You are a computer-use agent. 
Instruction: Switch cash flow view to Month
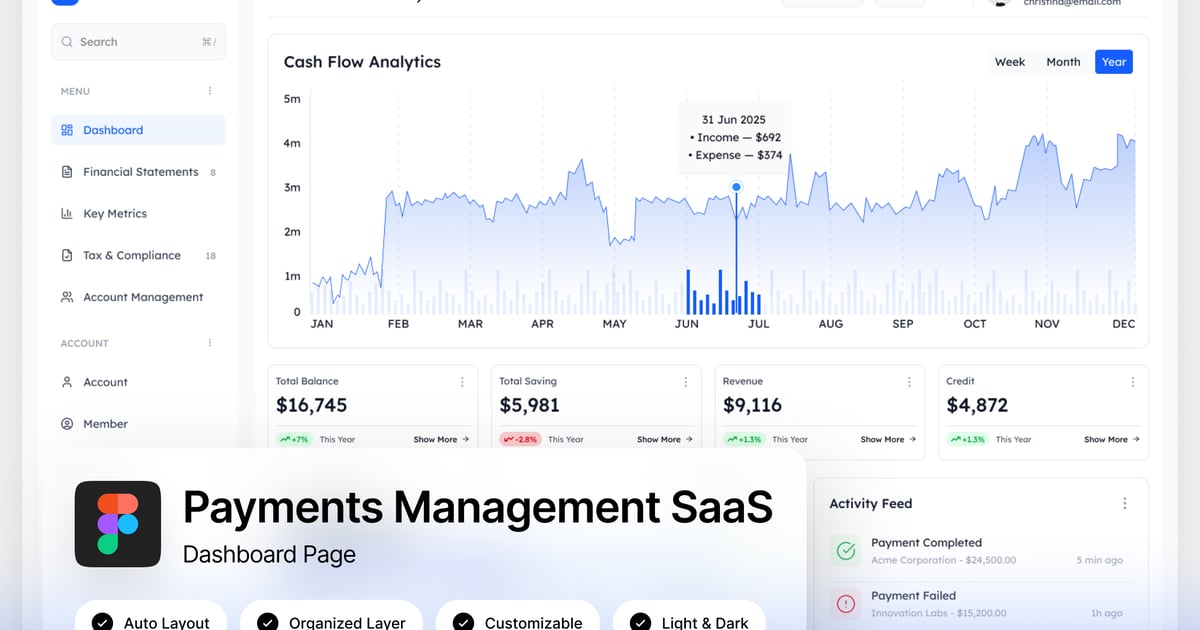click(1063, 61)
